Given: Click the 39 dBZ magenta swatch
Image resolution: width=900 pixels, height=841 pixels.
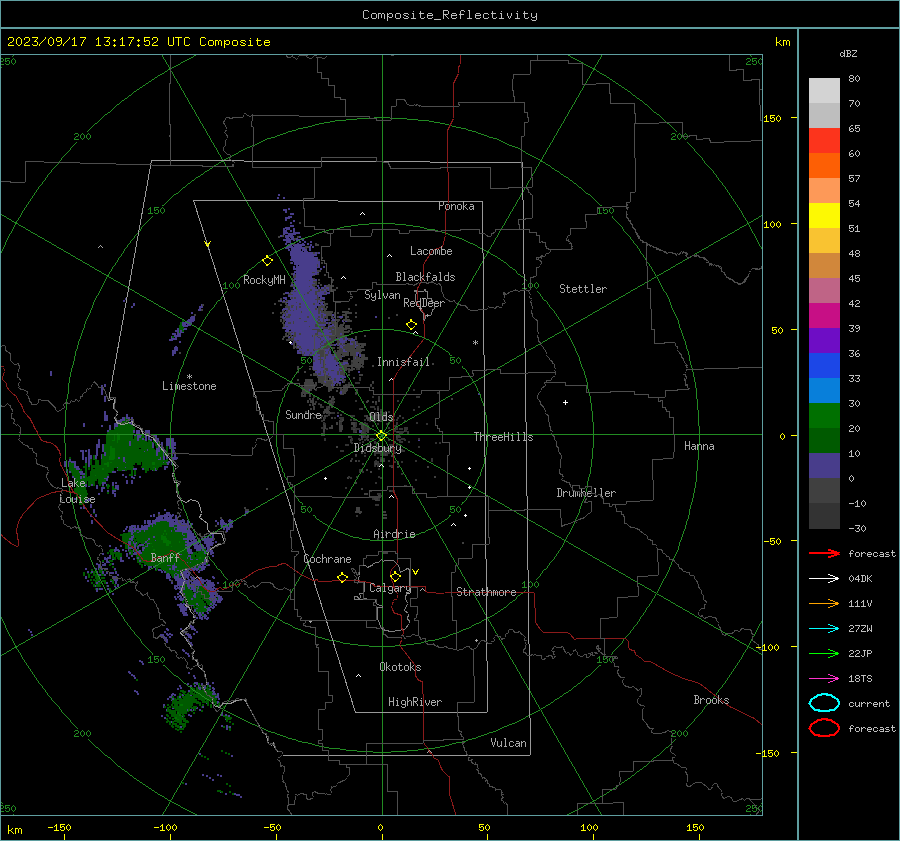Looking at the screenshot, I should tap(824, 315).
